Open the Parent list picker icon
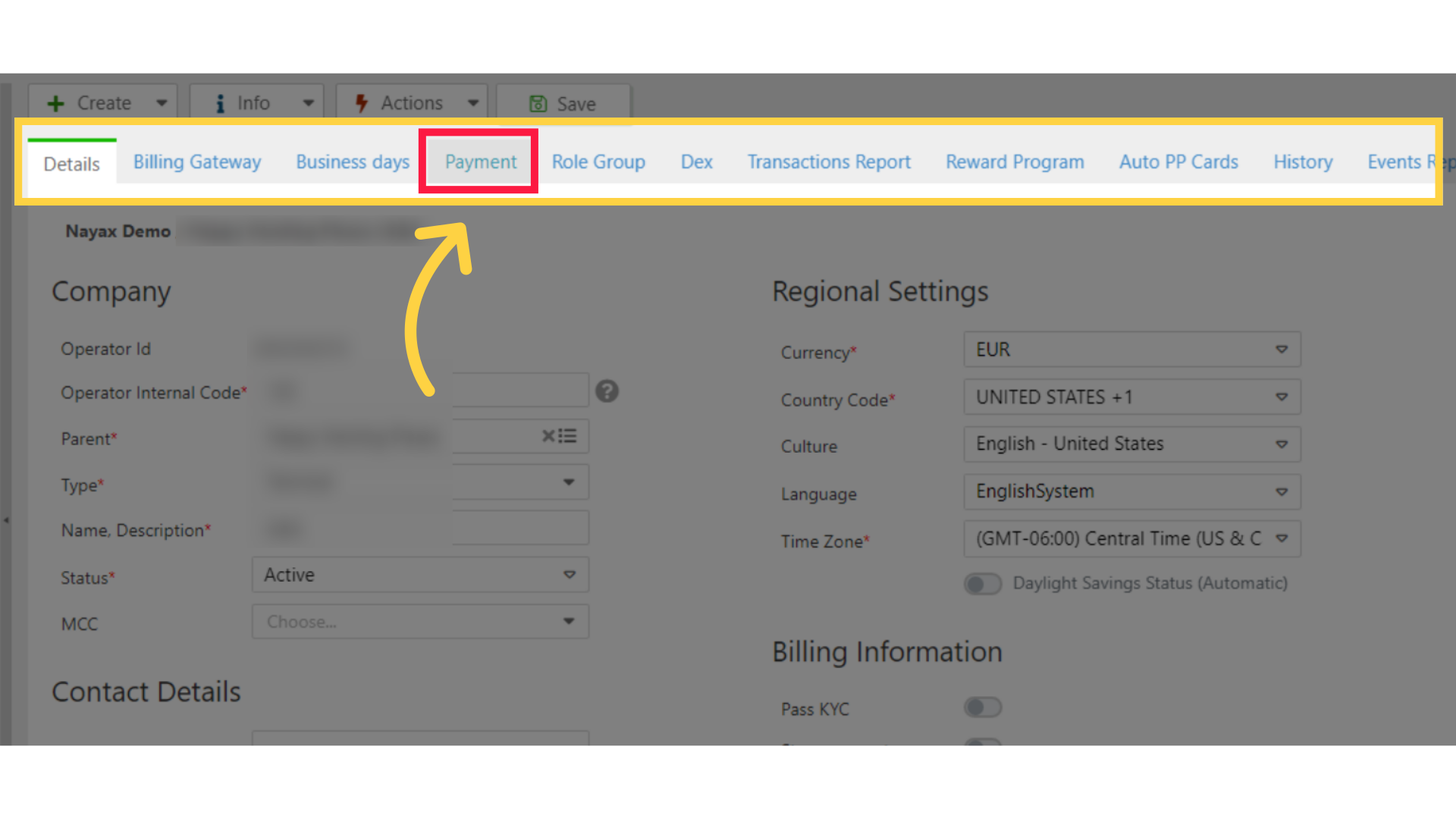The image size is (1456, 819). [568, 436]
